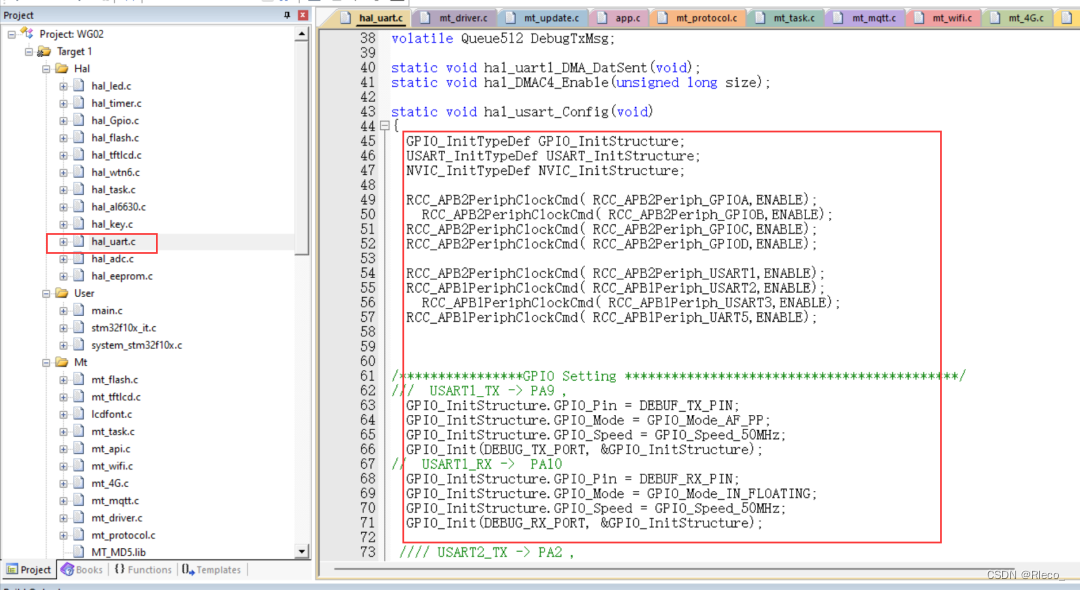The image size is (1080, 590).
Task: Collapse the Hal folder group
Action: [x=46, y=69]
